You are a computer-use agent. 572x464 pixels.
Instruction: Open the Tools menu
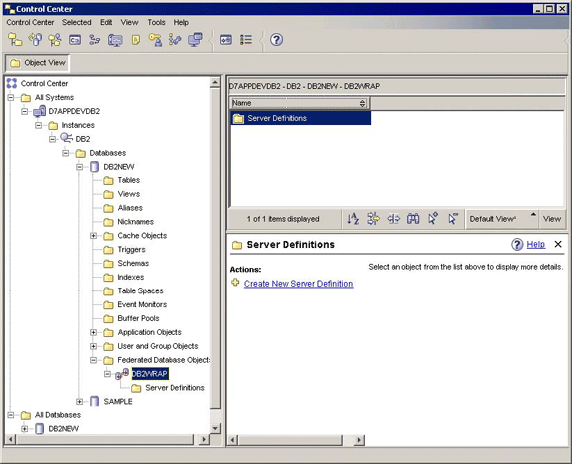156,22
